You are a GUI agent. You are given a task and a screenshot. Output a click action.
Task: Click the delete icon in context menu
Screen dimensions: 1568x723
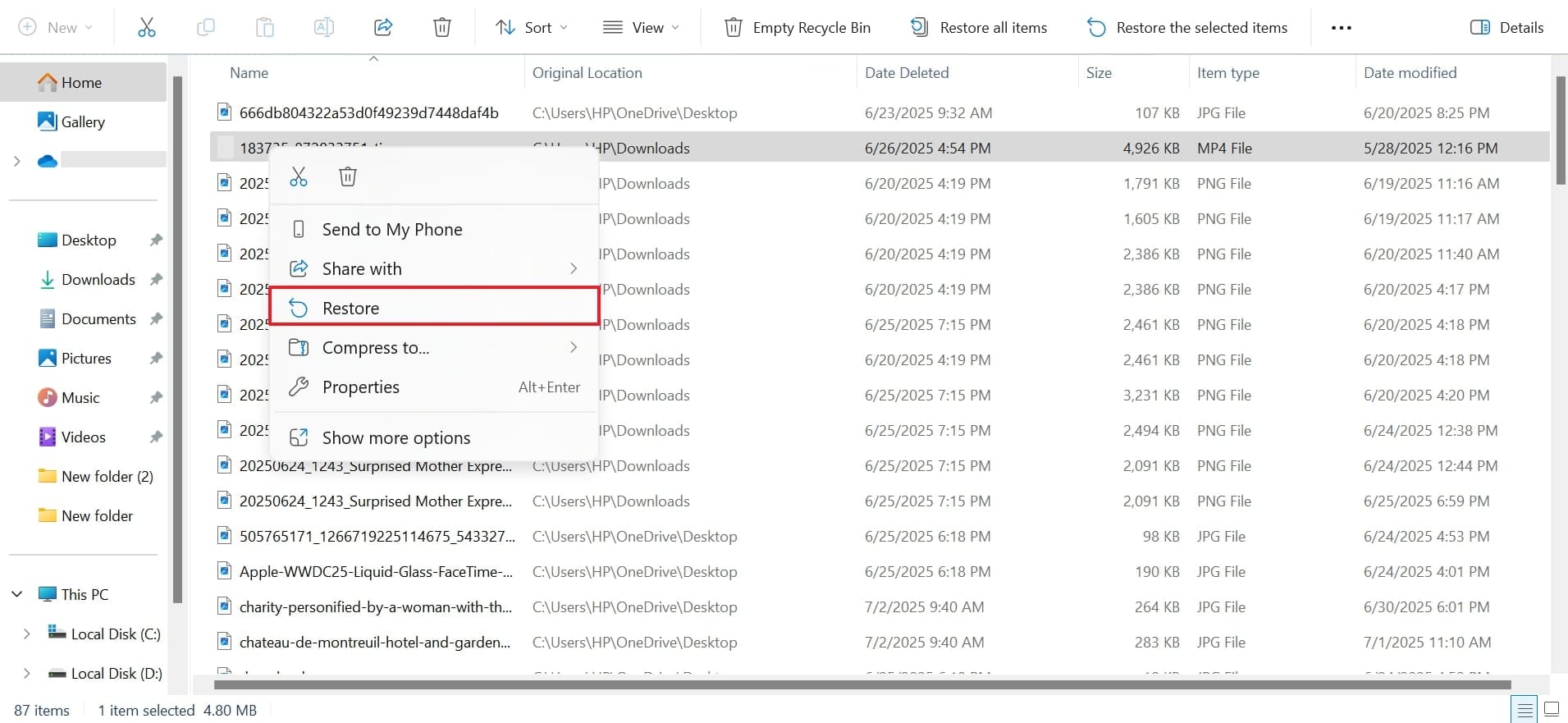348,176
